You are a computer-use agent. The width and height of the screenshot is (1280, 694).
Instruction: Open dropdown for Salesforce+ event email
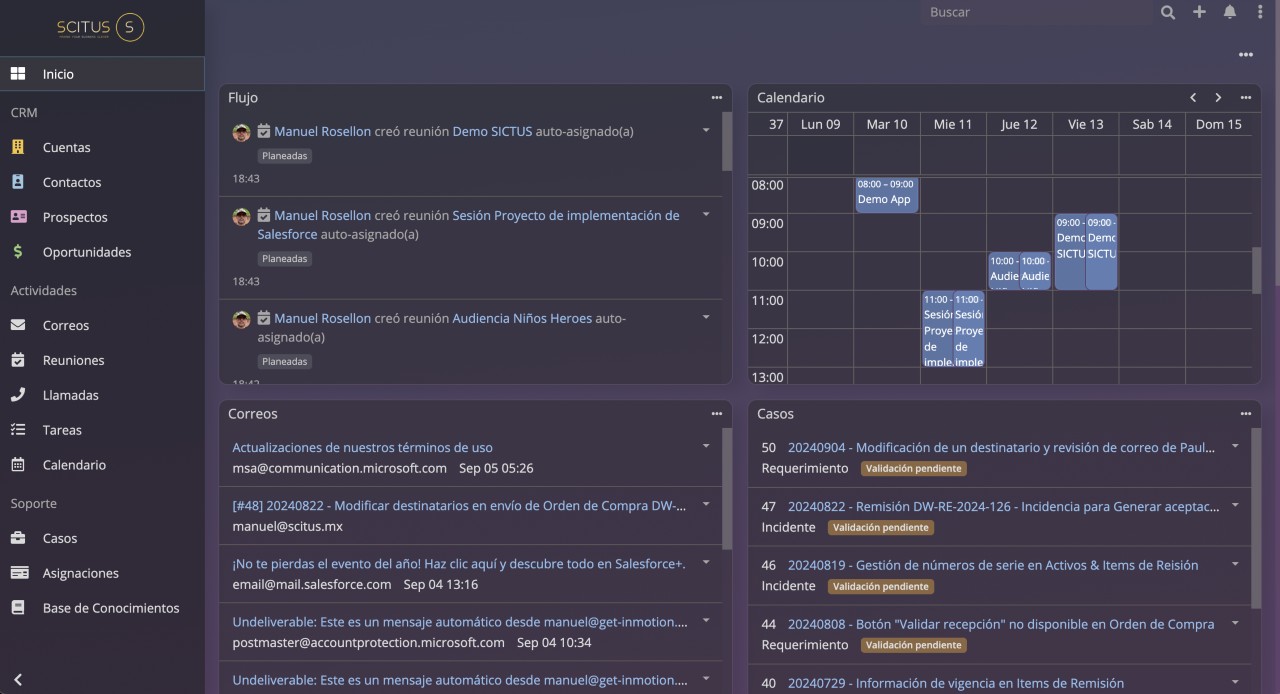(x=706, y=563)
